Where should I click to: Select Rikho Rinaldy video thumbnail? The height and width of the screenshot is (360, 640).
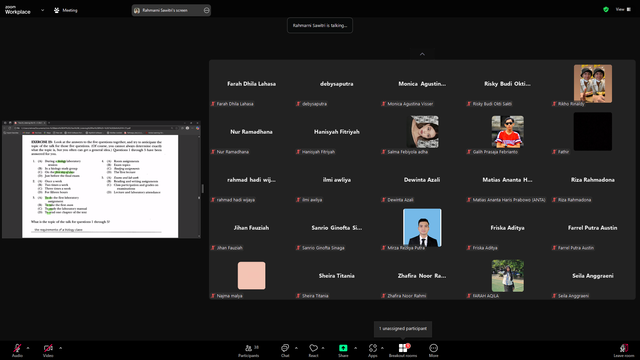pyautogui.click(x=593, y=84)
